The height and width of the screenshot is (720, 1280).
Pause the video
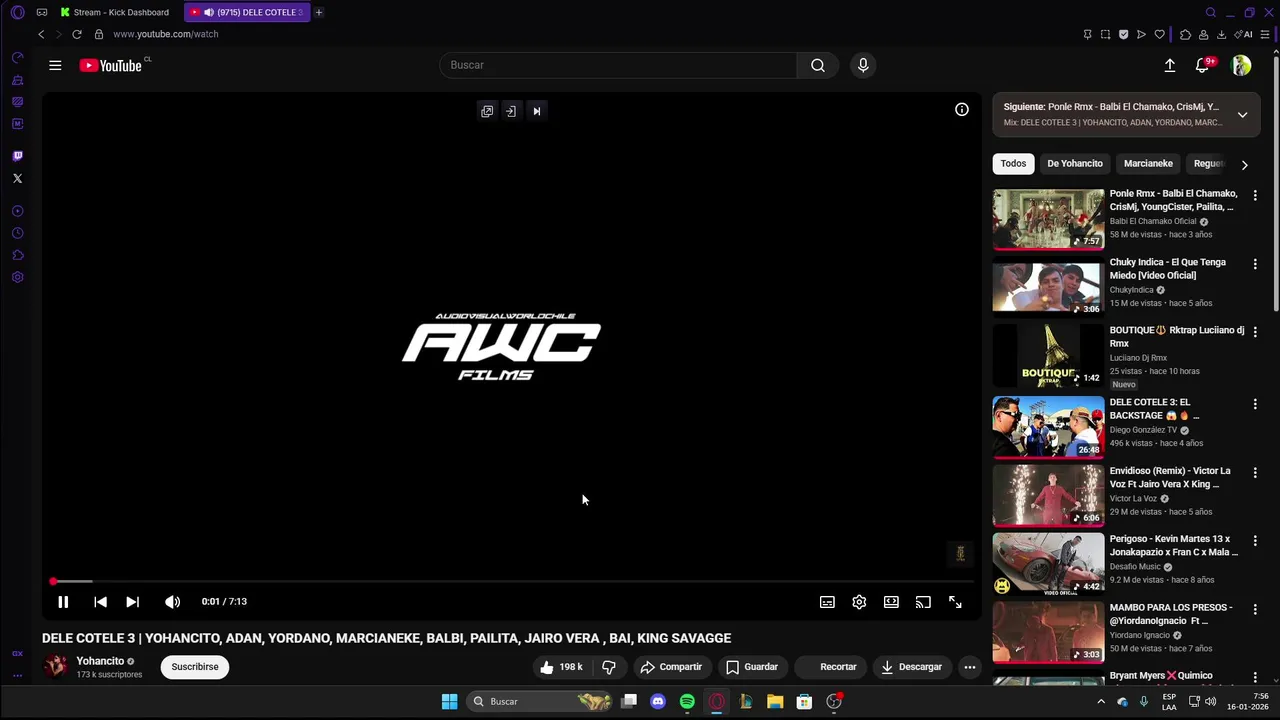(x=63, y=602)
